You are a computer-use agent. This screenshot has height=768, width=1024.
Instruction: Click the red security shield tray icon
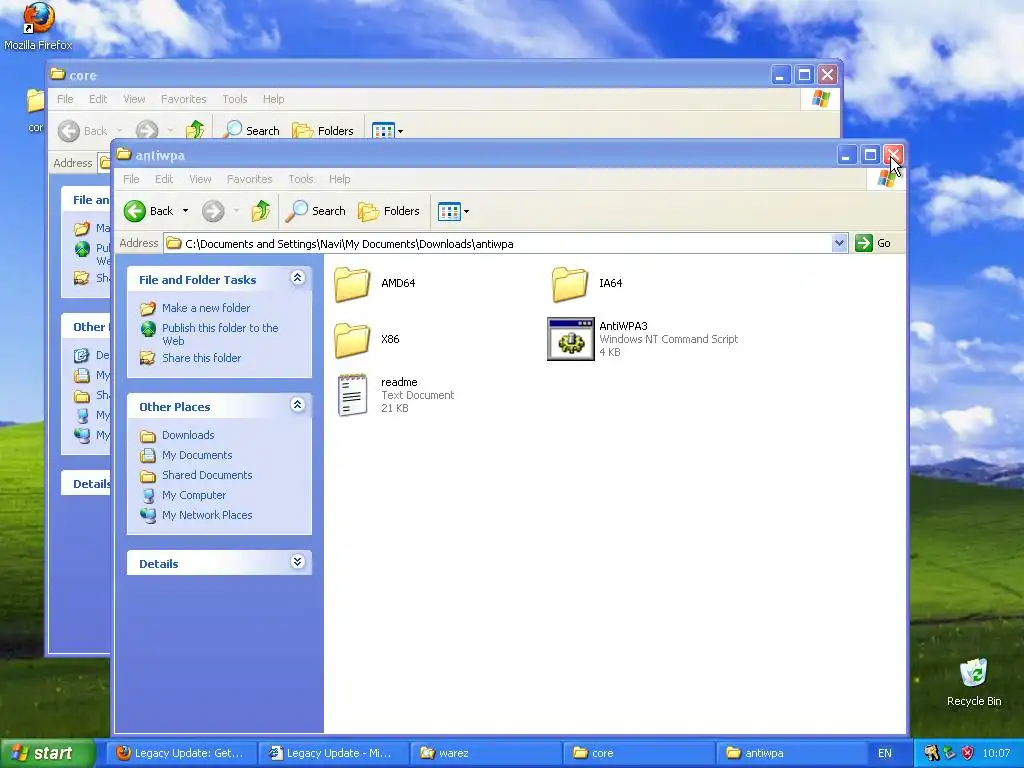(x=968, y=753)
